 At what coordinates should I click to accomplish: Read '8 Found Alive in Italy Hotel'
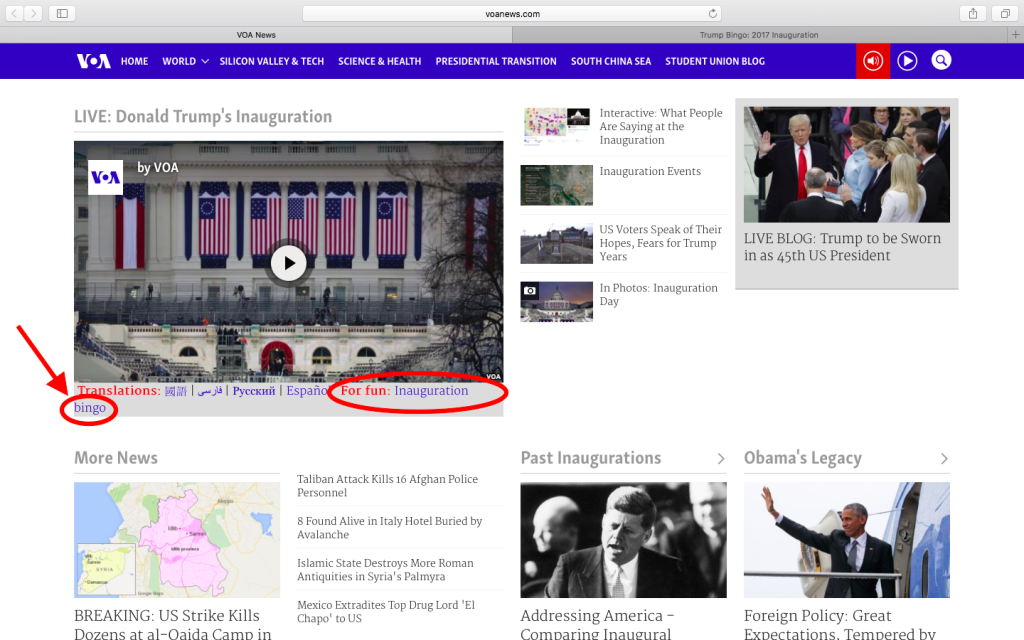pos(389,528)
